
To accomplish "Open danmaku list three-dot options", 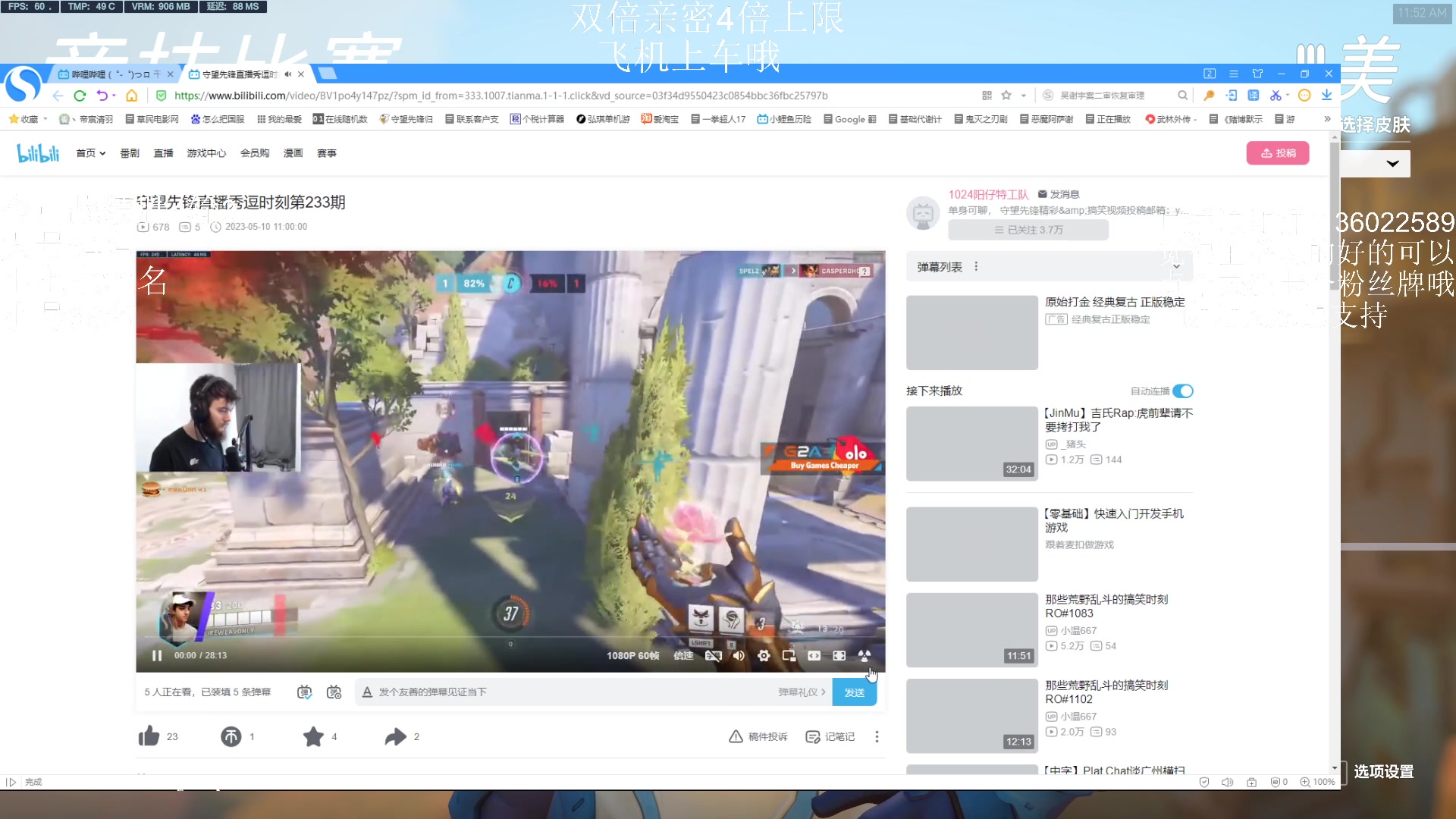I will pyautogui.click(x=976, y=267).
